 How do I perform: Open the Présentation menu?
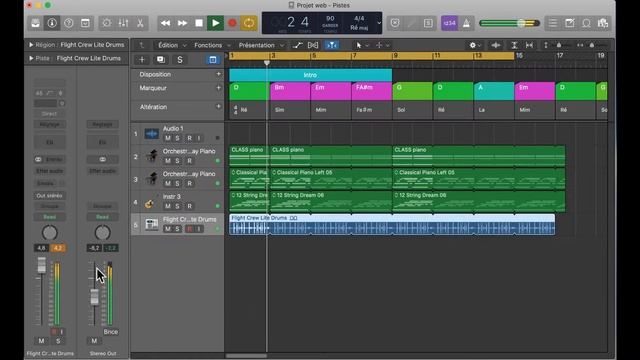point(261,45)
